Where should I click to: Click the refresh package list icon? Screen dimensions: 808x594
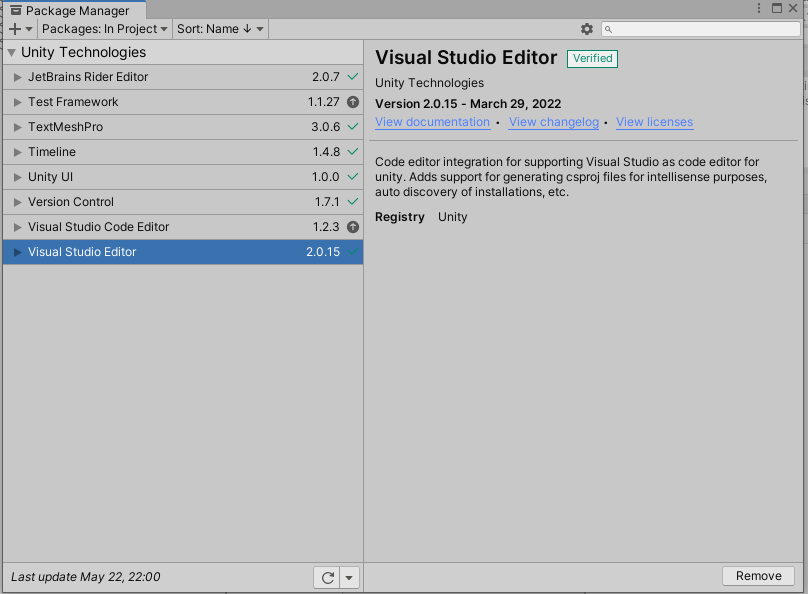[x=327, y=578]
